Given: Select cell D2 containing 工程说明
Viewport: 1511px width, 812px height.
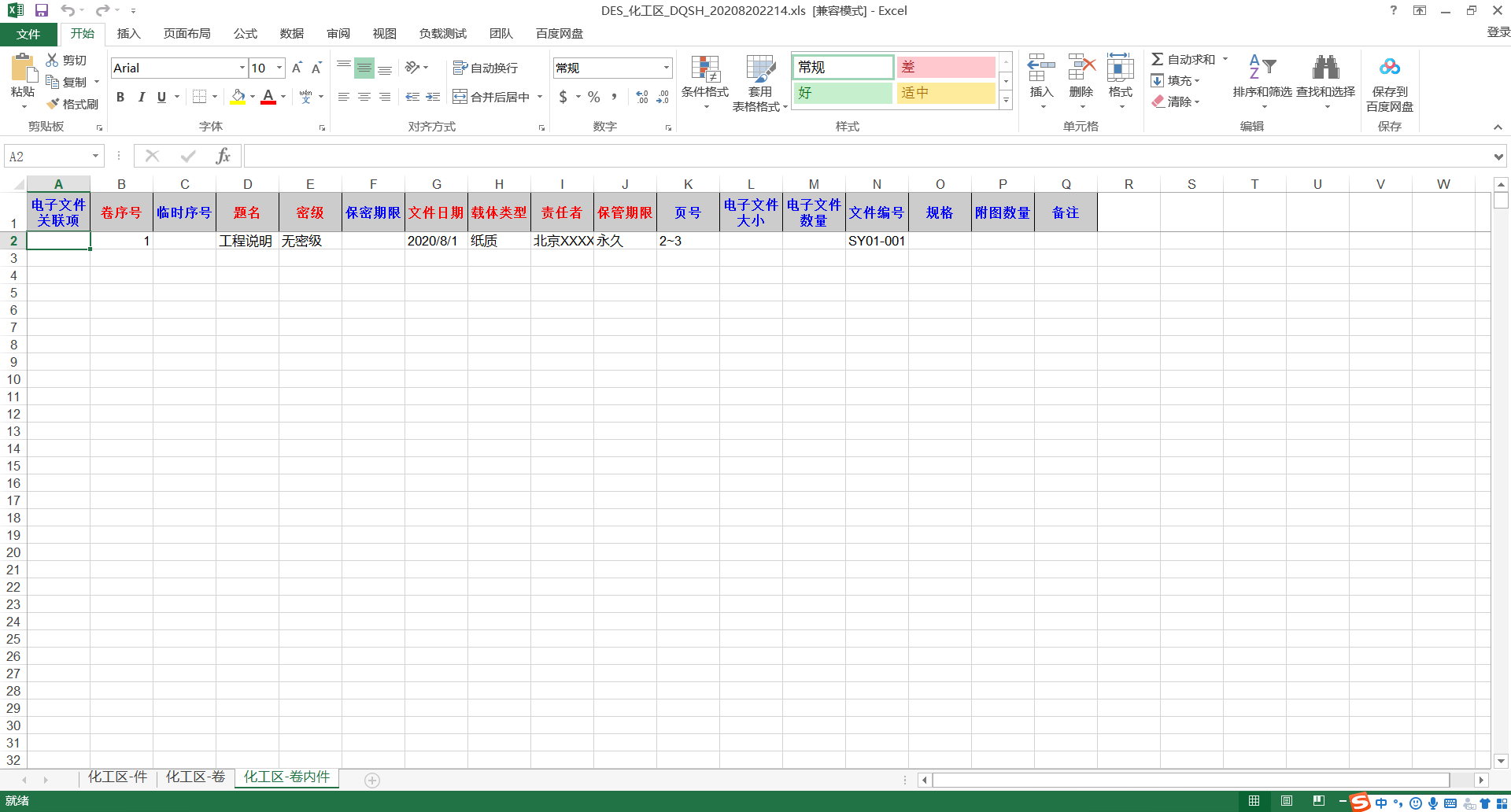Looking at the screenshot, I should click(247, 241).
